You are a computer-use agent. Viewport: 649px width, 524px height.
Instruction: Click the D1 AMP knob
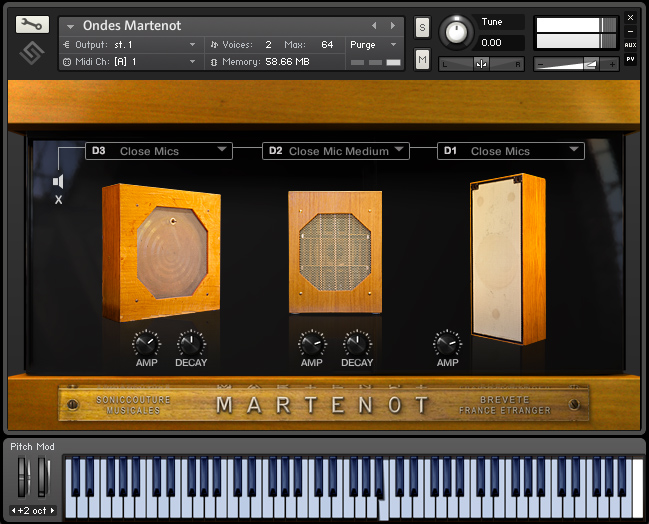tap(447, 344)
